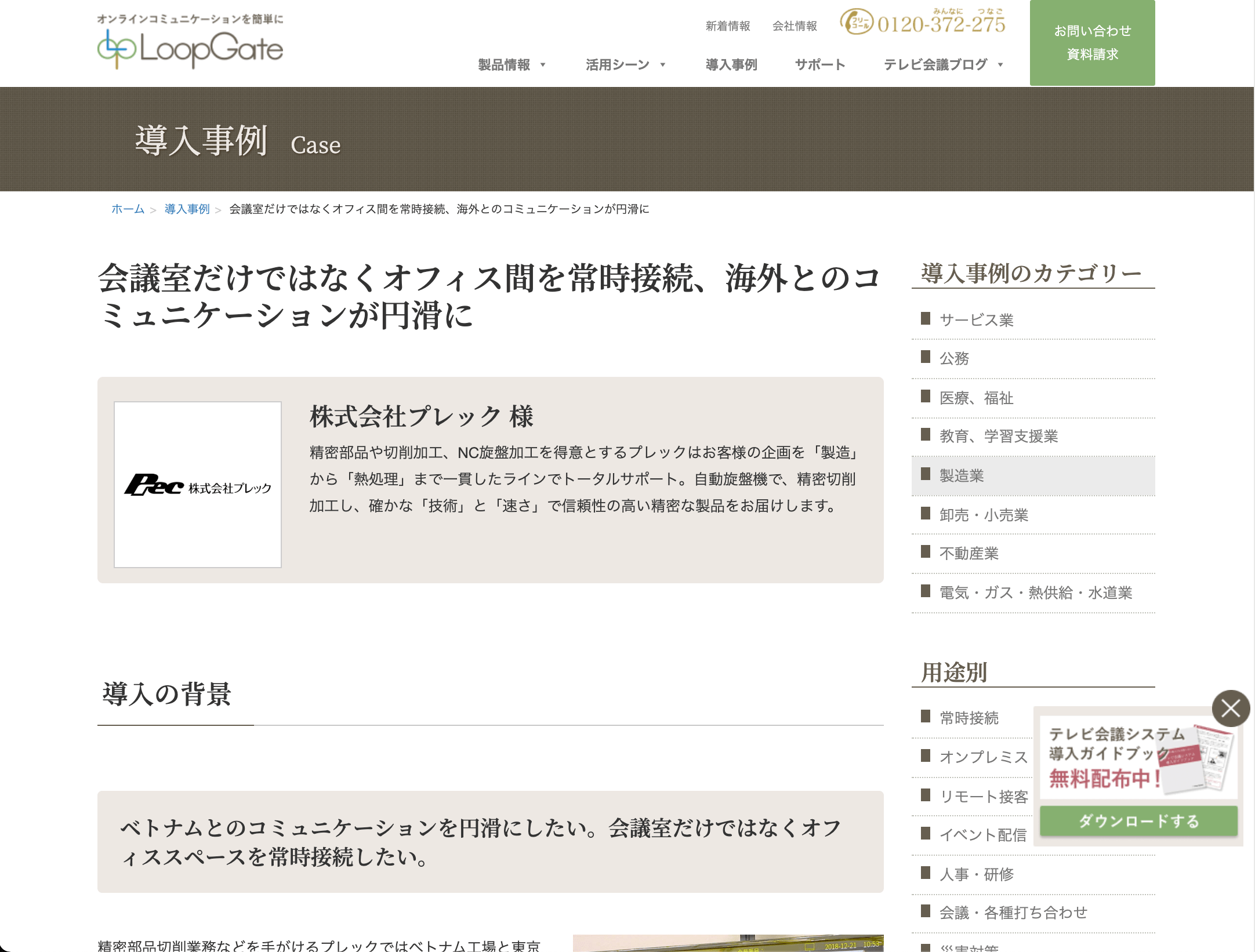This screenshot has height=952, width=1255.
Task: Open the 新着情報 link
Action: (x=728, y=26)
